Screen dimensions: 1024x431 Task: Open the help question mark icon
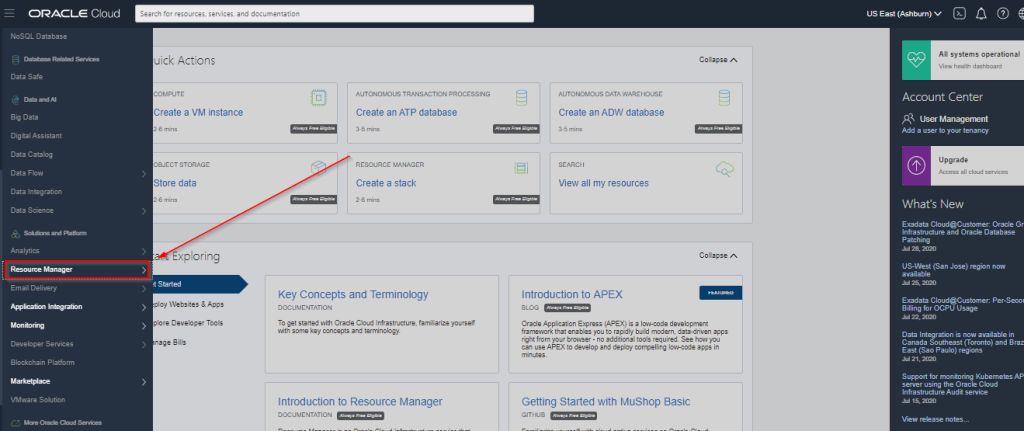[1002, 13]
